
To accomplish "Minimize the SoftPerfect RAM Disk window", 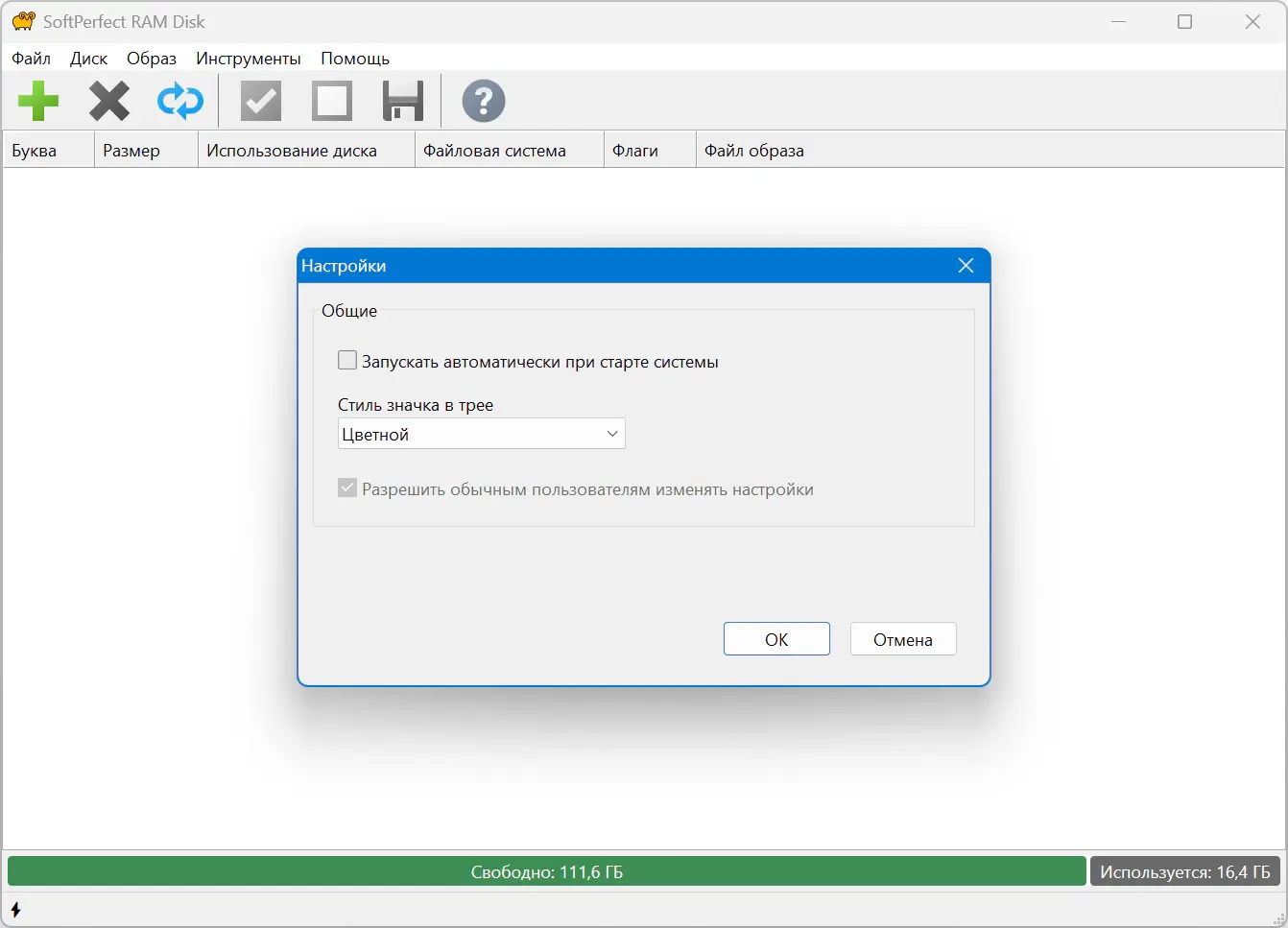I will tap(1118, 21).
